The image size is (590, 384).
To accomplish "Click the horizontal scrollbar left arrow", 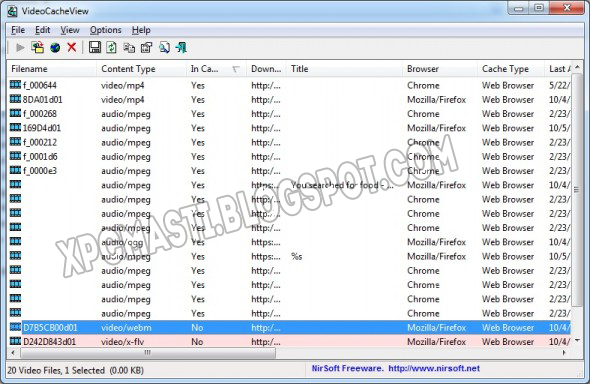I will (x=14, y=353).
